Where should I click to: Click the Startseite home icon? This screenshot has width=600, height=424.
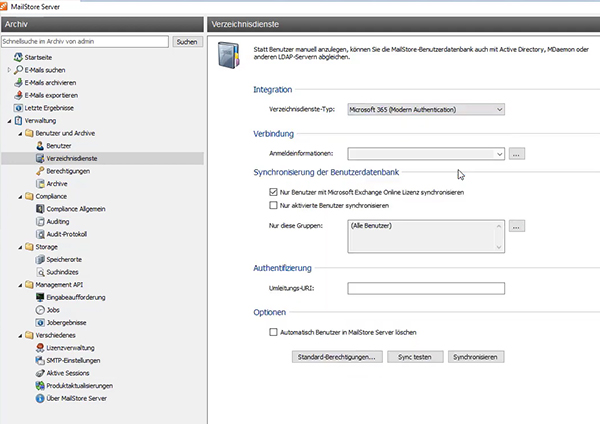pyautogui.click(x=17, y=57)
